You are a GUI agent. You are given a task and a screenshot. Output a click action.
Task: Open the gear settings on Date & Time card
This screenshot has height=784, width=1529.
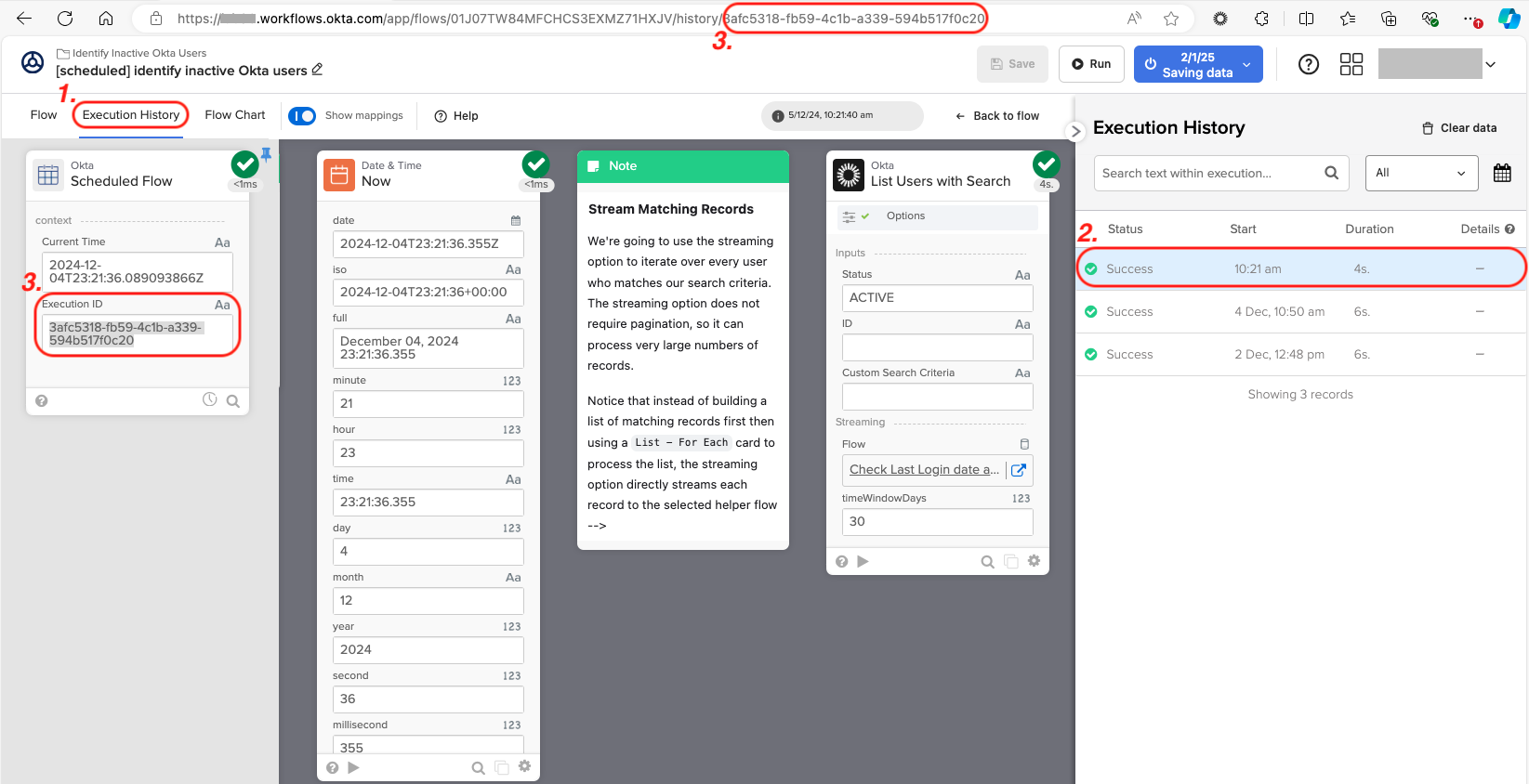(524, 766)
